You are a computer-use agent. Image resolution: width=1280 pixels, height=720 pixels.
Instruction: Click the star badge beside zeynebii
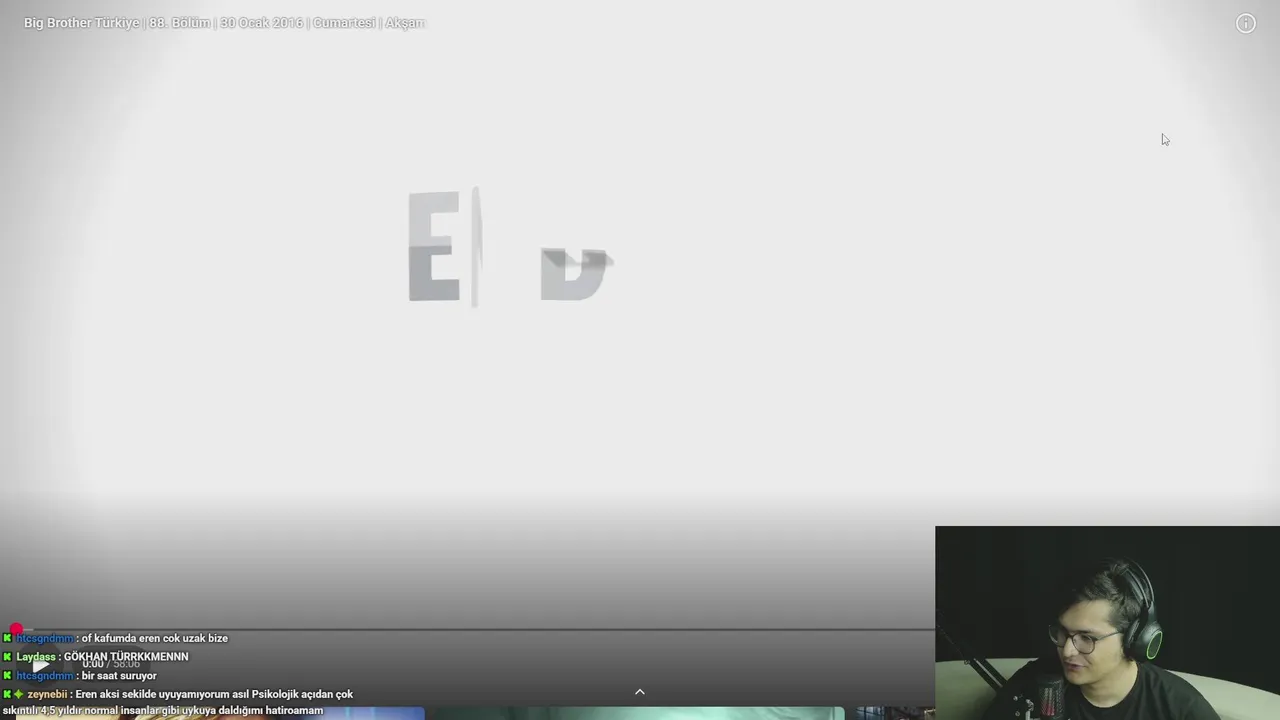[x=19, y=694]
